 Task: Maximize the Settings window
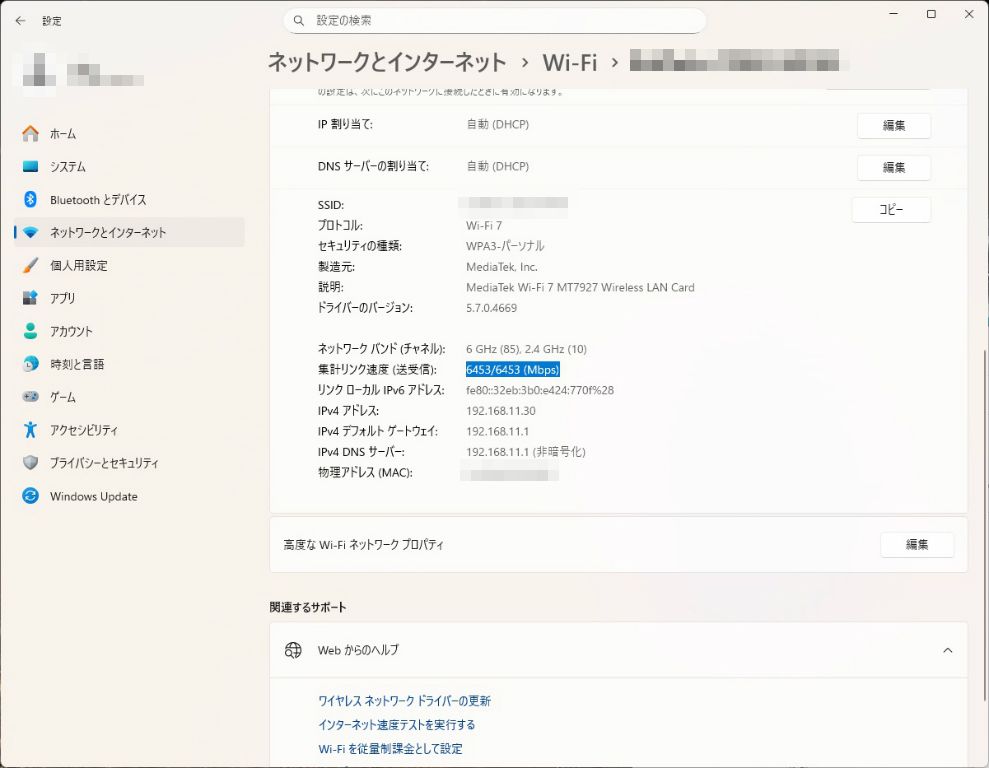tap(931, 14)
